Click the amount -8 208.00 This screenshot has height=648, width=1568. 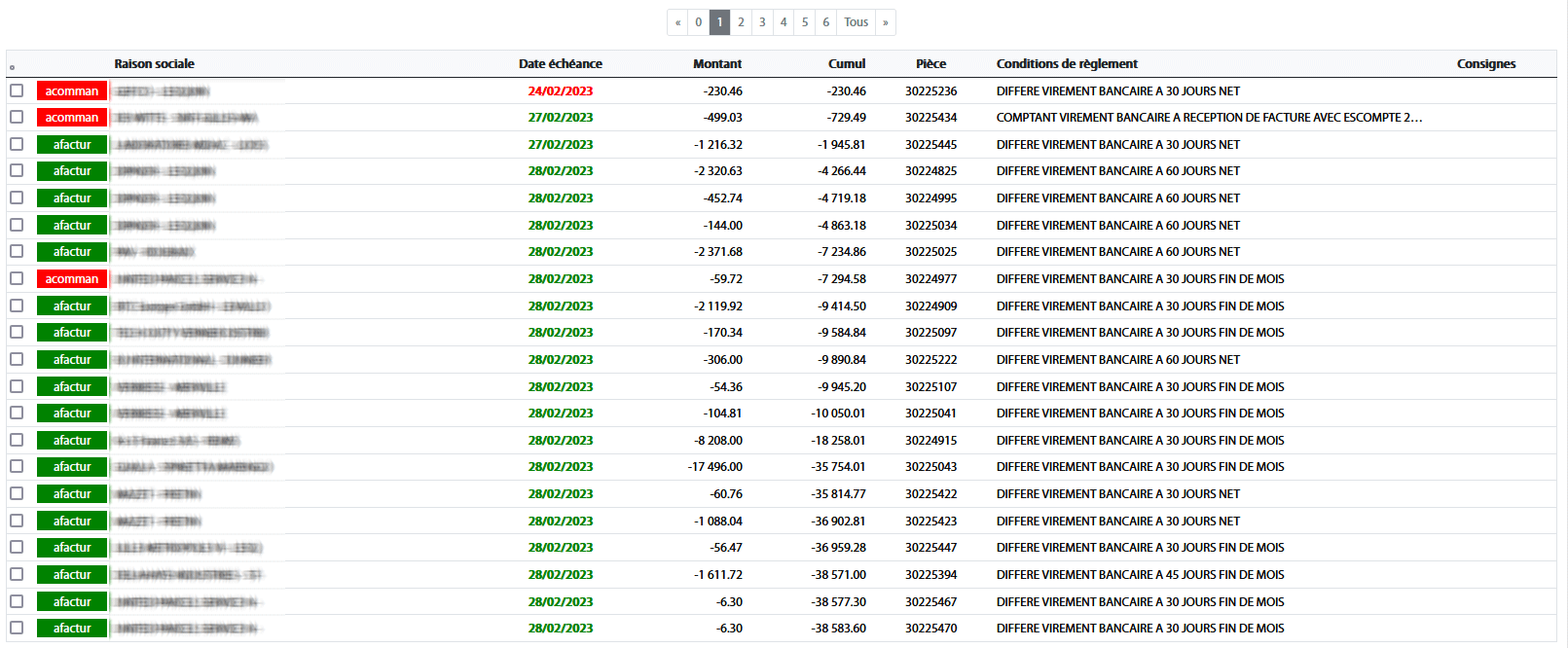pos(718,441)
